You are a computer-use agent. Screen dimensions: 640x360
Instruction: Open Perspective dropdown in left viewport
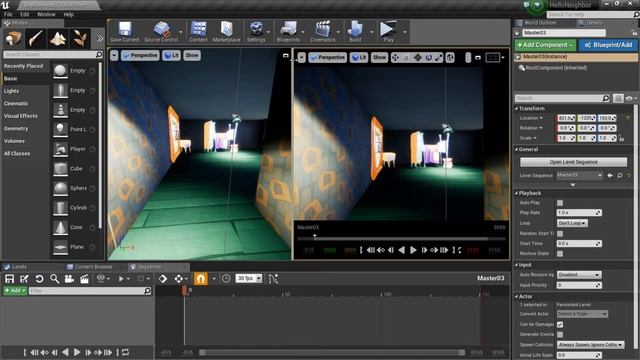click(x=140, y=55)
